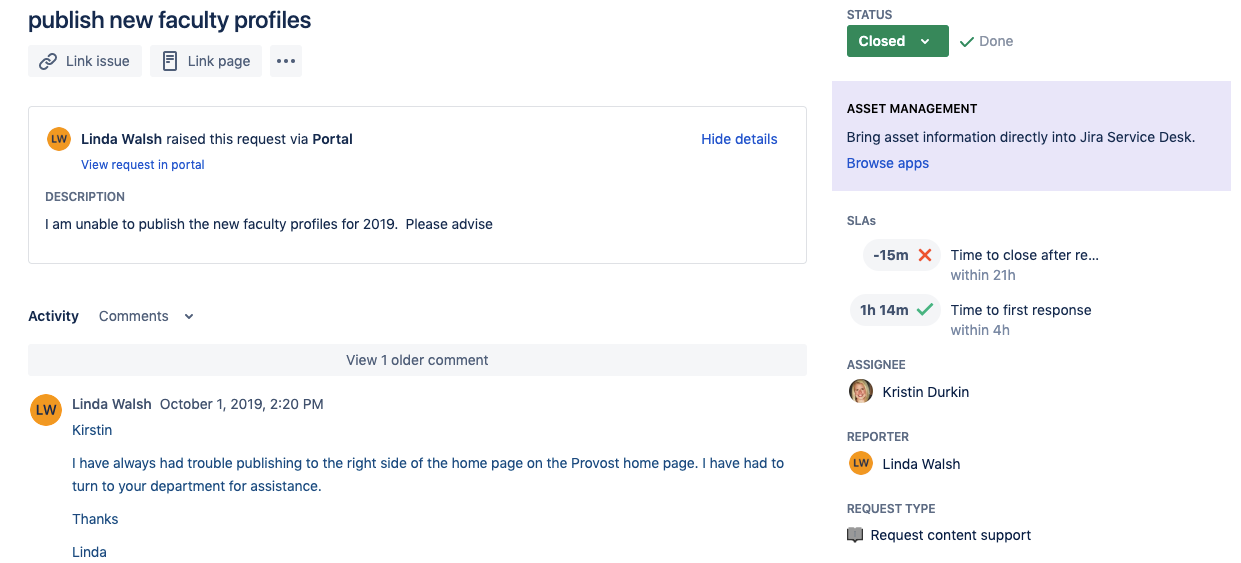Image resolution: width=1241 pixels, height=563 pixels.
Task: Click the Link issue button
Action: point(85,61)
